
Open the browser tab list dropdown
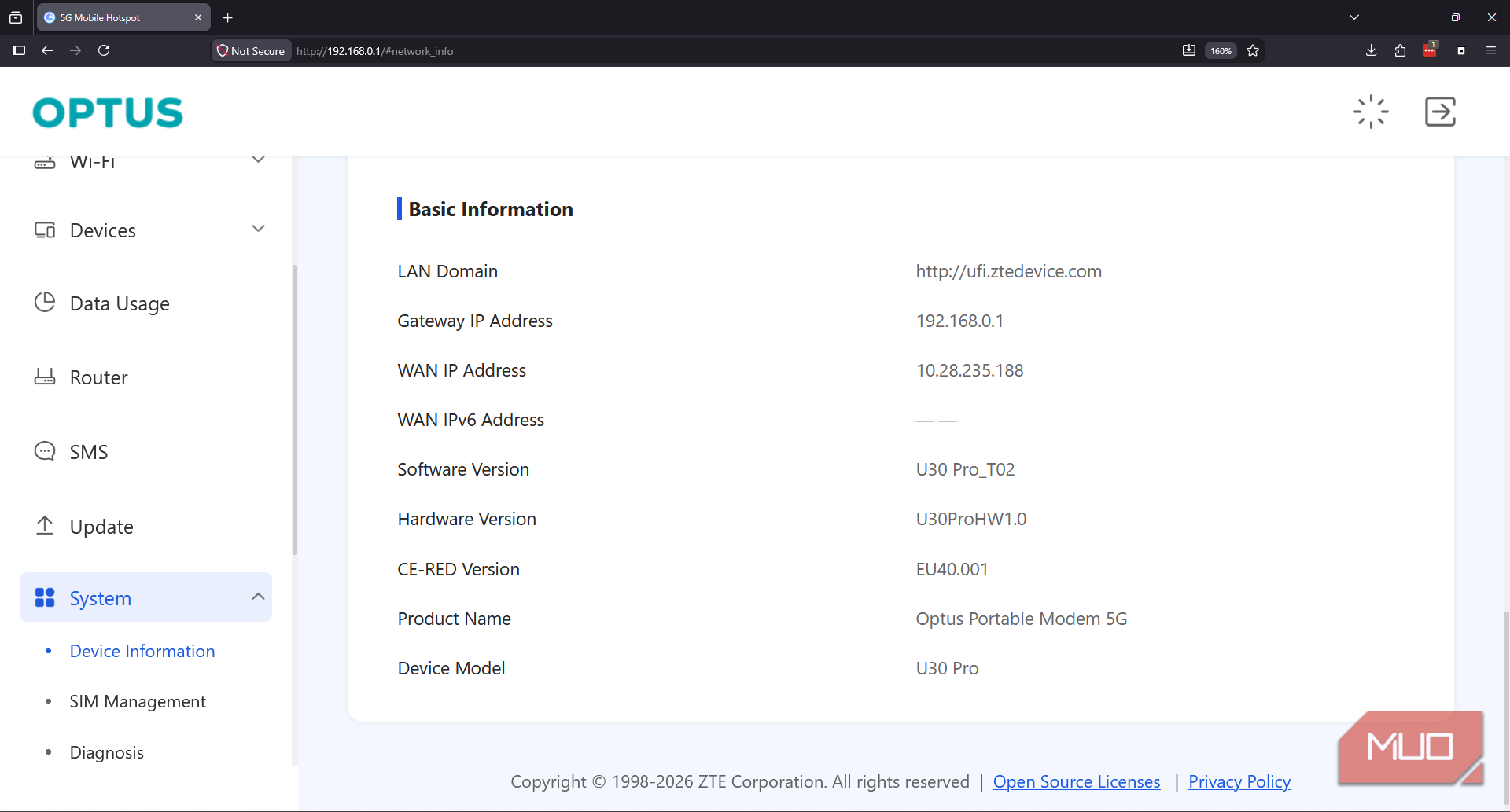(x=1354, y=17)
